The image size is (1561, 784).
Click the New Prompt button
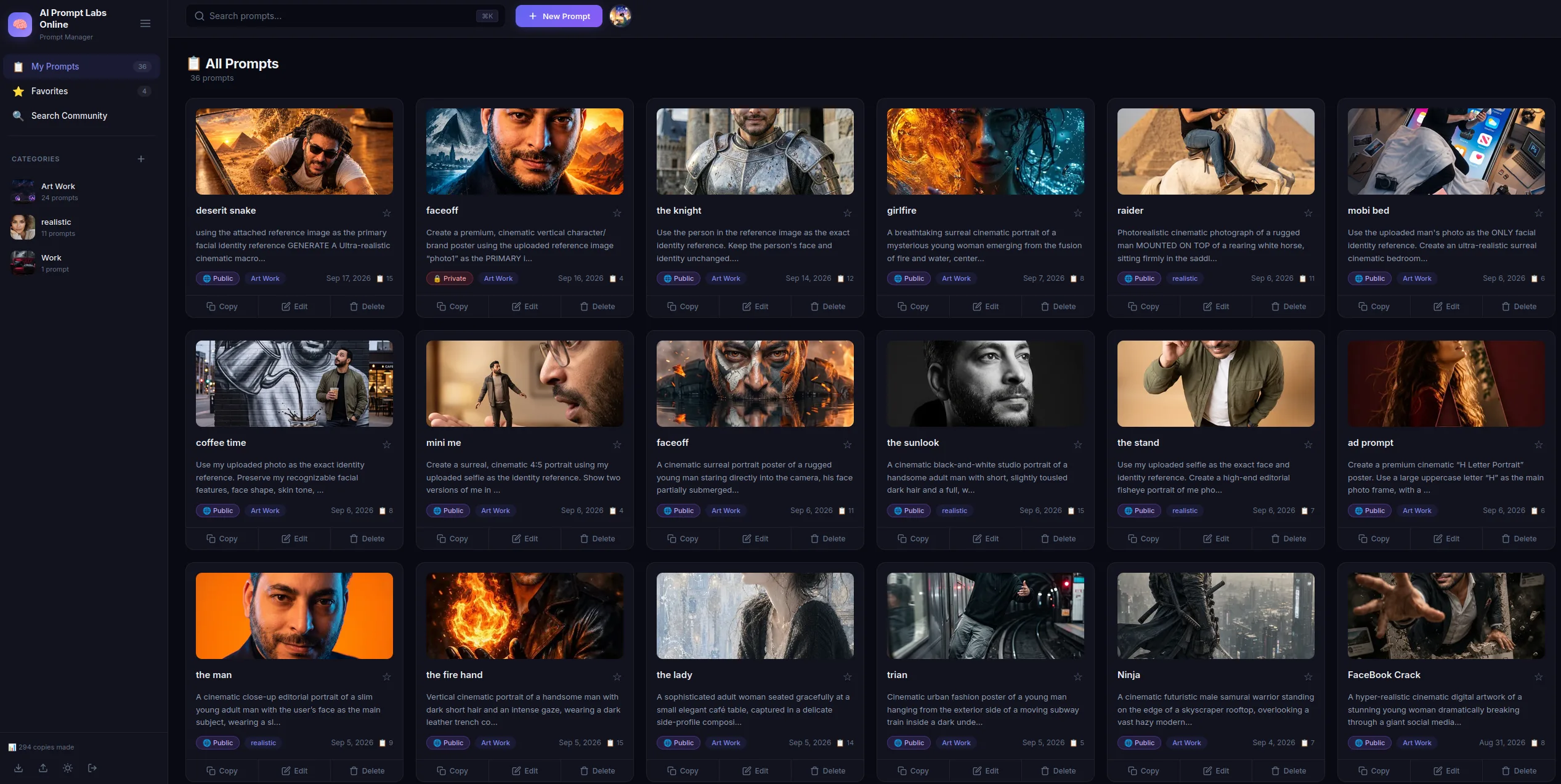(x=559, y=16)
